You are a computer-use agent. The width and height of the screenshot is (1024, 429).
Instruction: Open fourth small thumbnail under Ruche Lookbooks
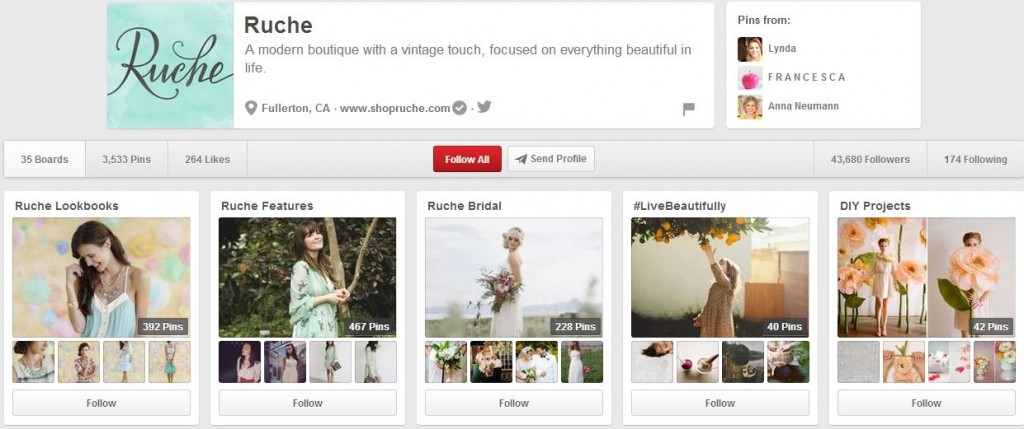[x=169, y=362]
